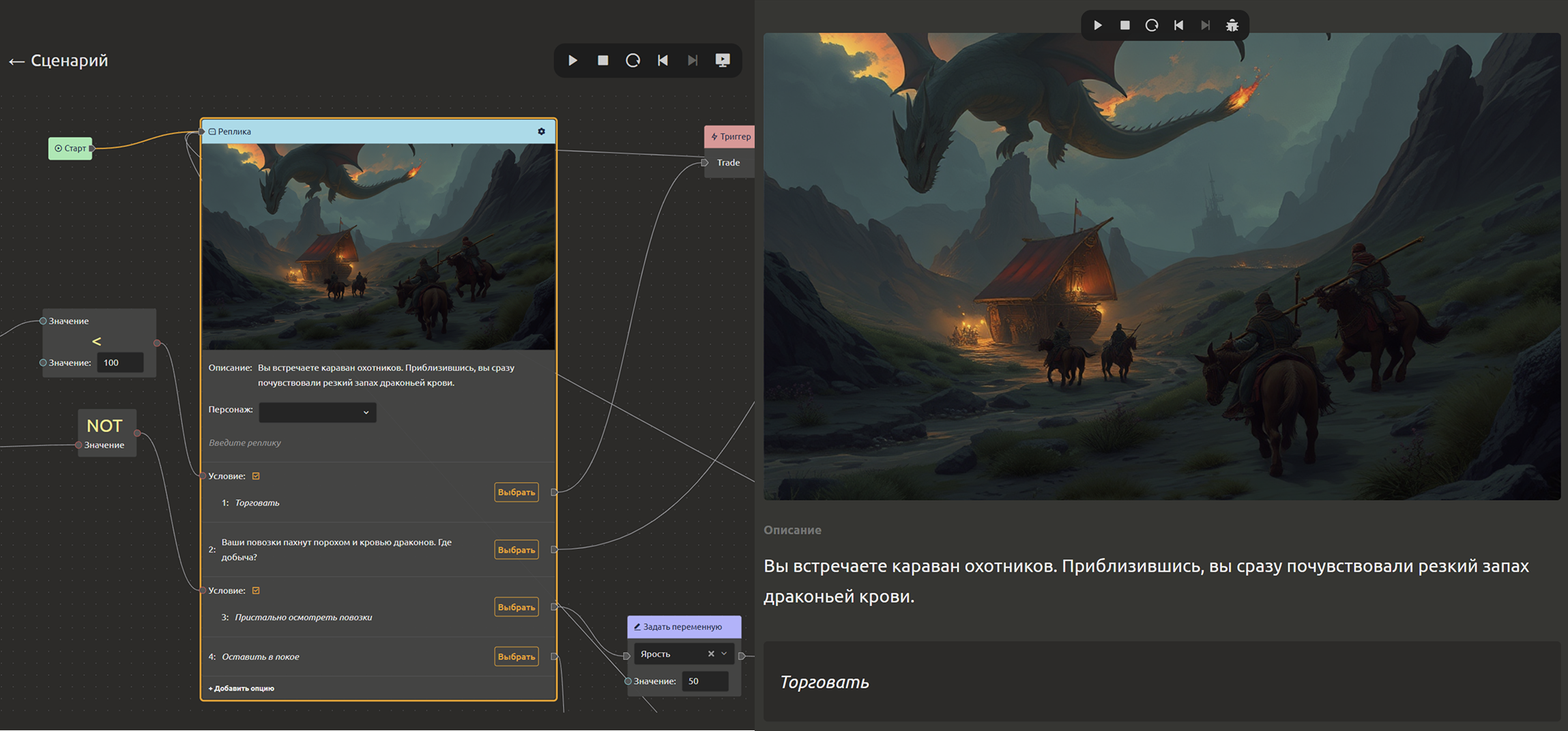Open the Персонаж dropdown
This screenshot has width=1568, height=731.
(317, 412)
